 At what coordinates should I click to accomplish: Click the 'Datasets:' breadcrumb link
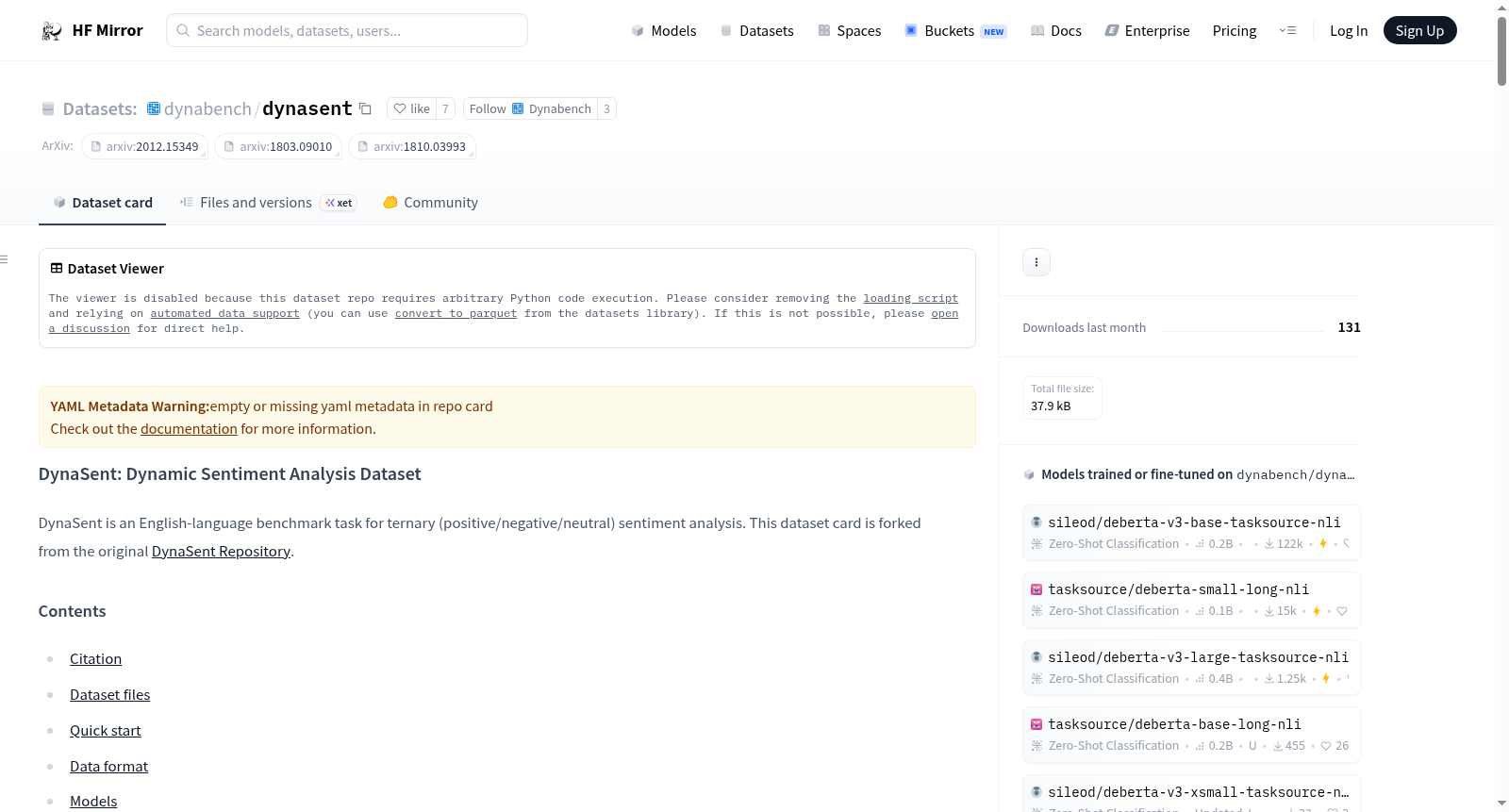click(x=100, y=109)
